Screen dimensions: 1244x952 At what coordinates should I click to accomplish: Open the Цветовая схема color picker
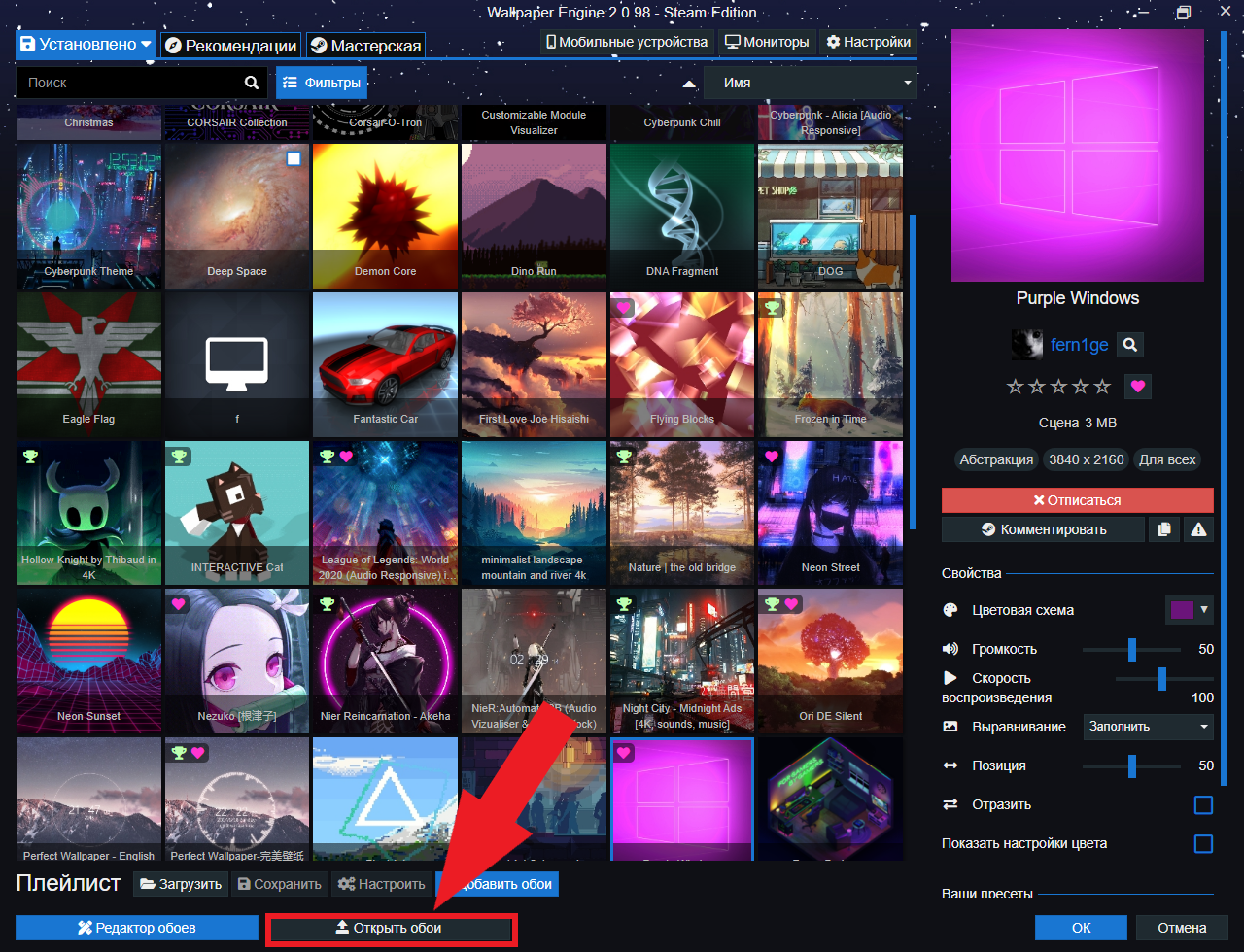coord(1190,610)
